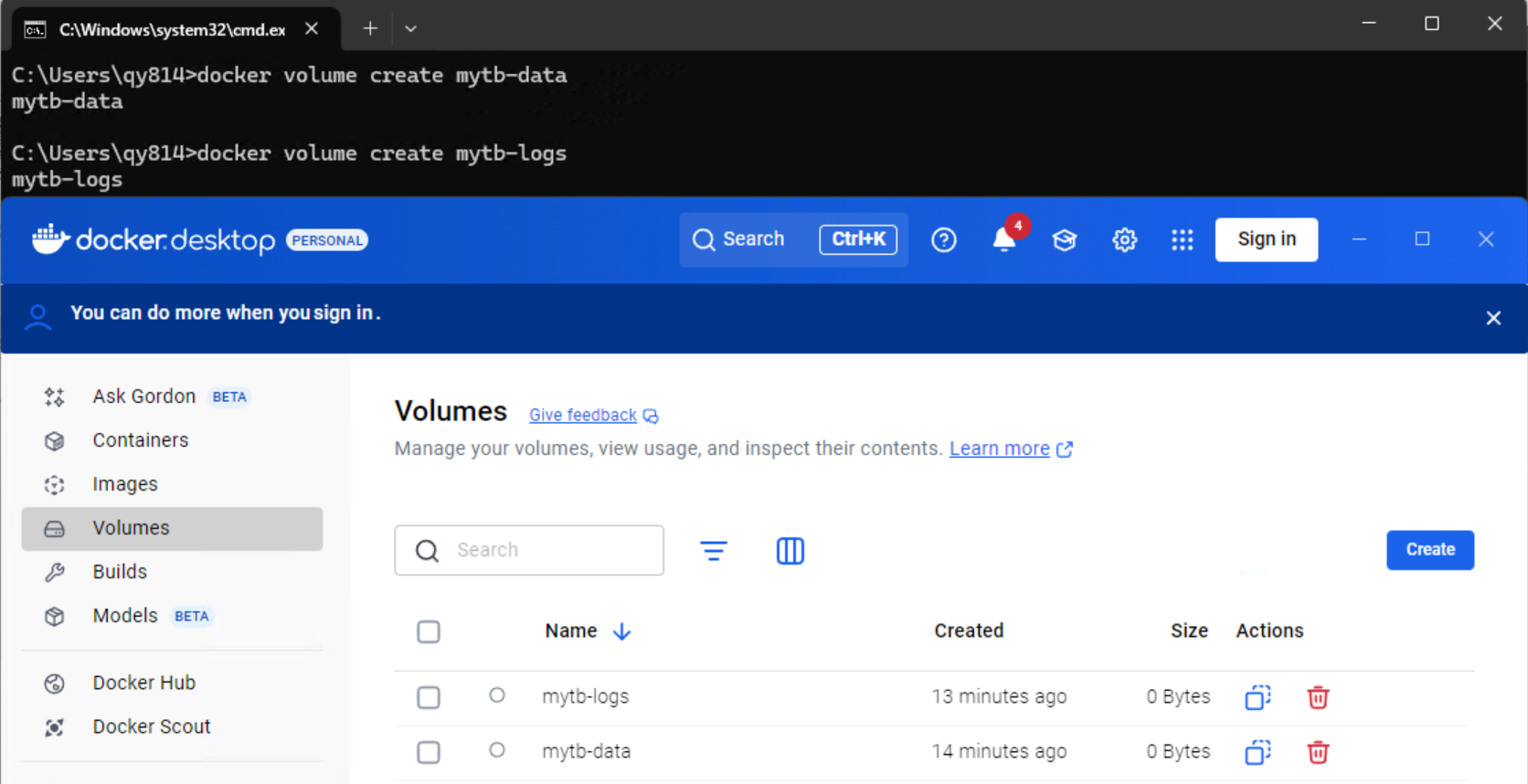Open the column display options icon
The height and width of the screenshot is (784, 1528).
(790, 550)
